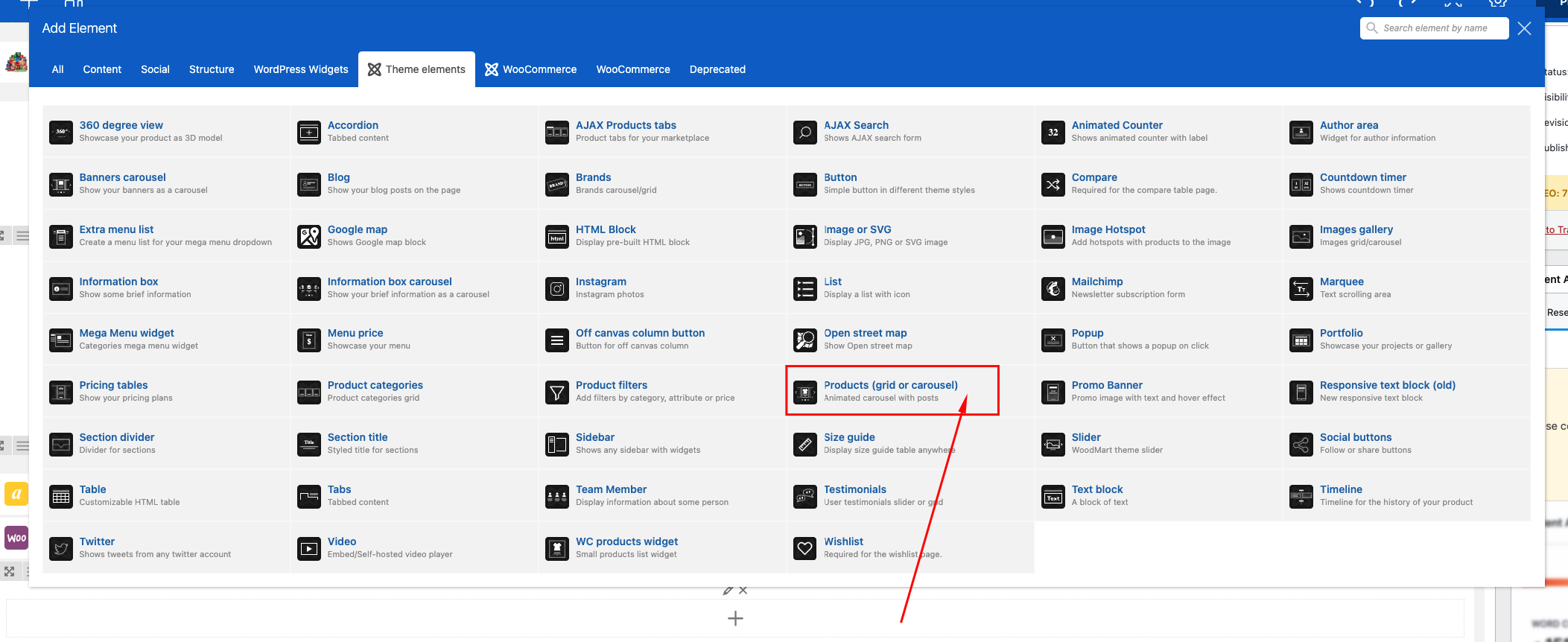Choose the Testimonials element icon

click(805, 496)
